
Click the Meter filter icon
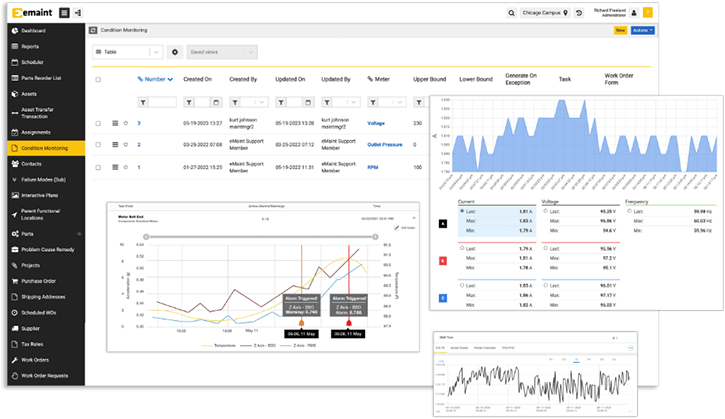pos(373,102)
